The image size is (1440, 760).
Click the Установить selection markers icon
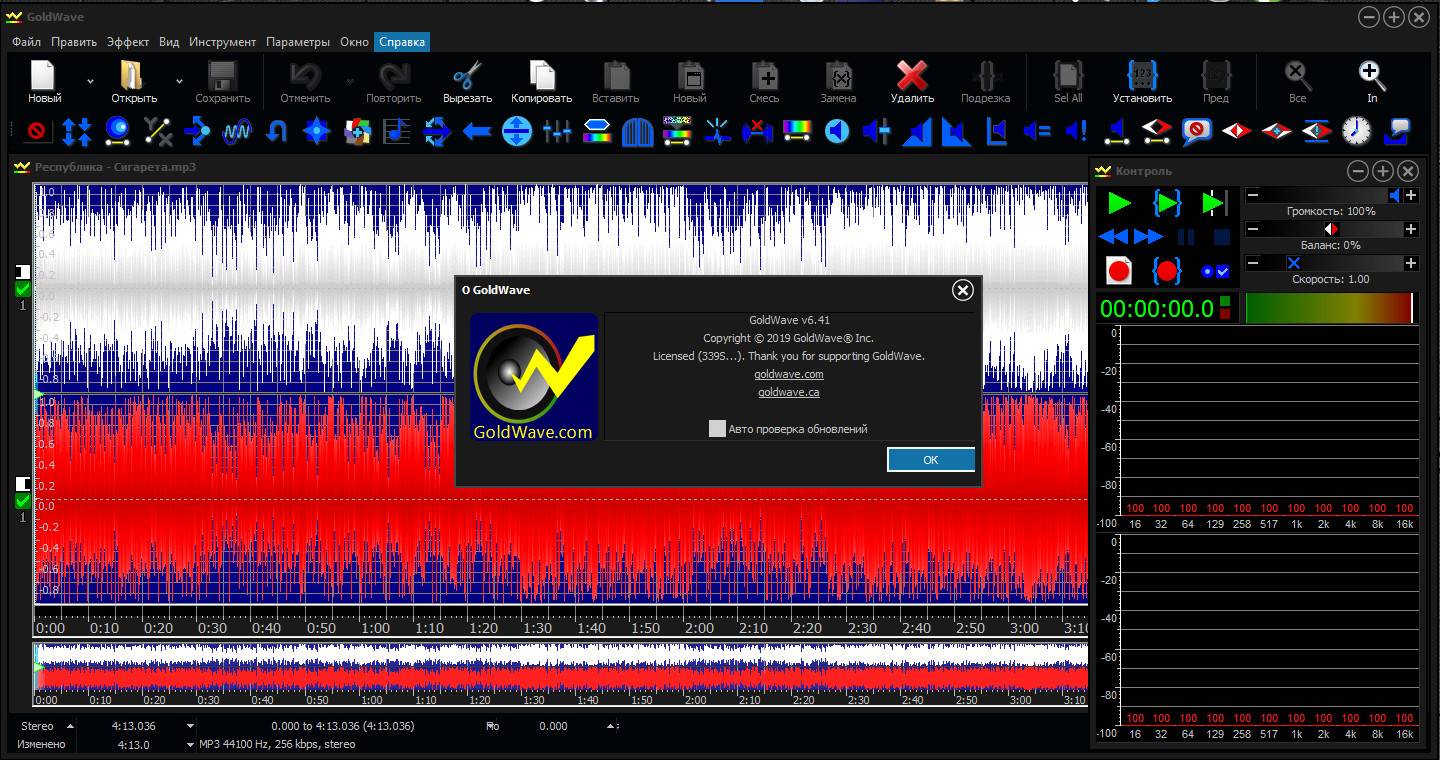coord(1142,76)
